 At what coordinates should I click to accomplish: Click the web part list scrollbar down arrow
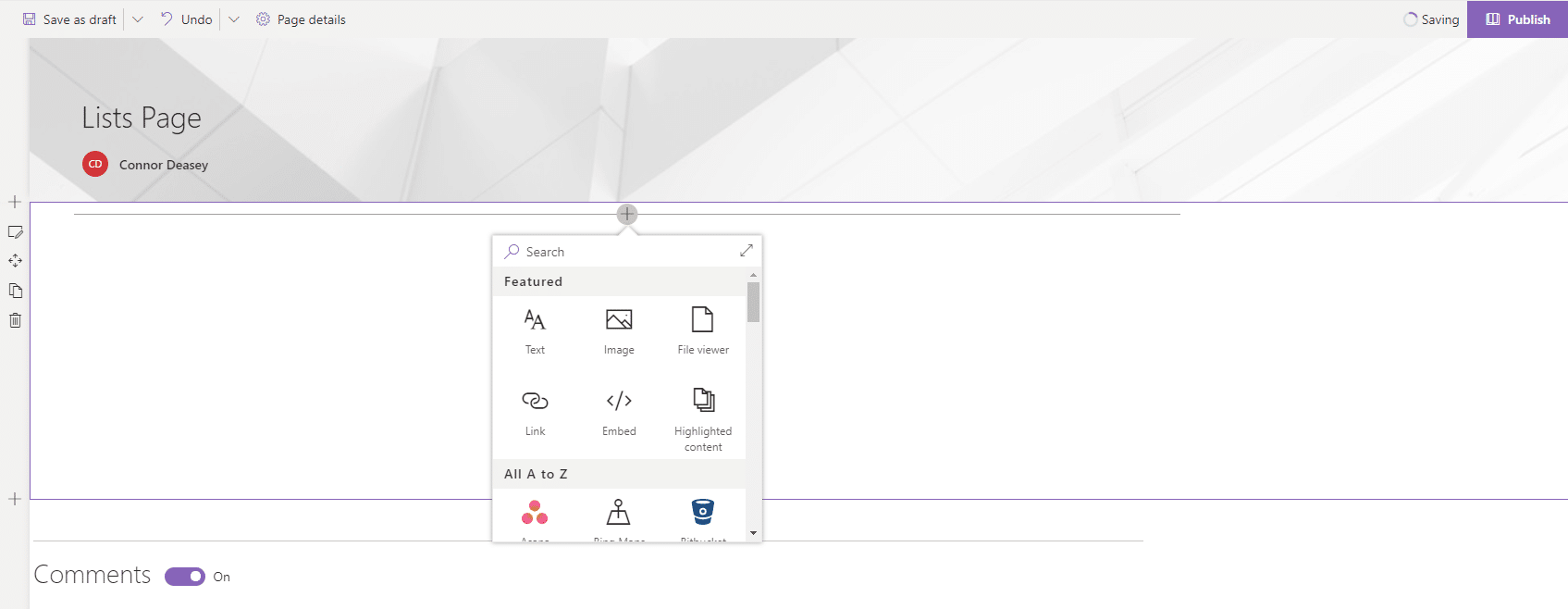click(753, 533)
